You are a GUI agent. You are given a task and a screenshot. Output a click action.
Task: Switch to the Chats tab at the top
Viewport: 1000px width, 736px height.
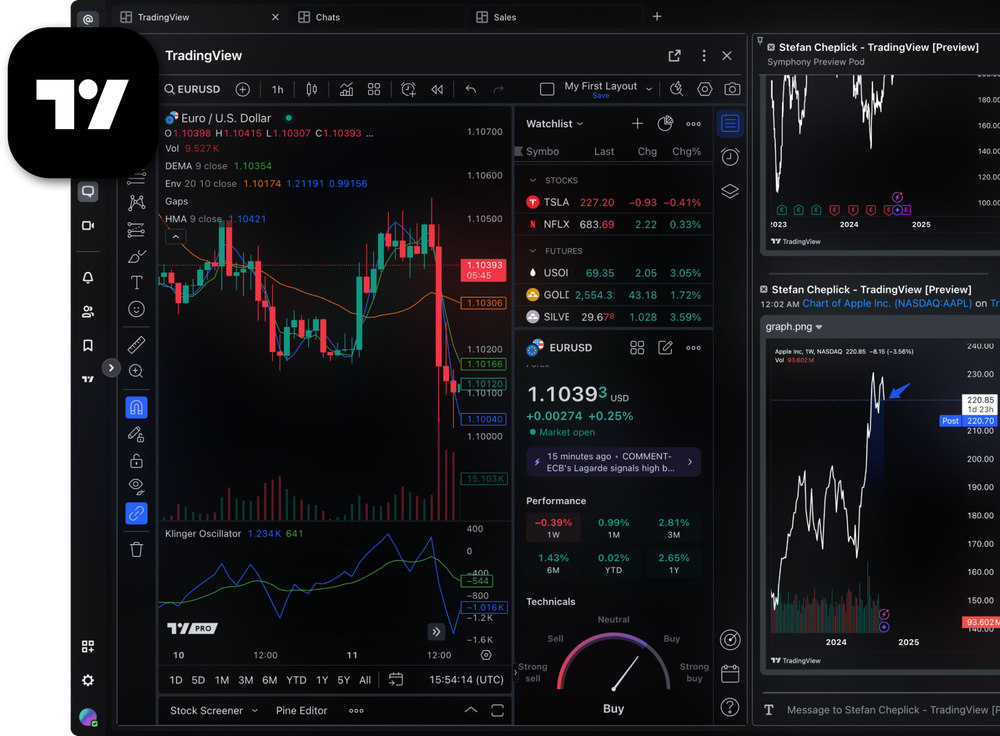(328, 16)
